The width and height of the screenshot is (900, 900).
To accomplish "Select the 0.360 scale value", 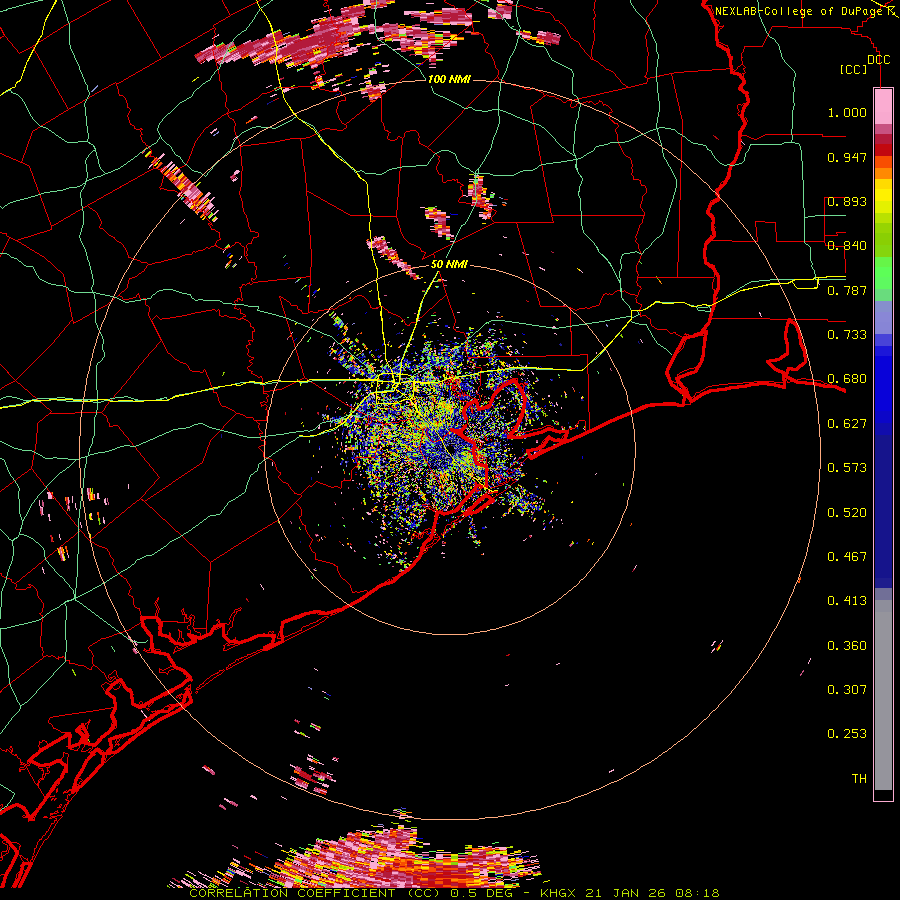I will 847,646.
